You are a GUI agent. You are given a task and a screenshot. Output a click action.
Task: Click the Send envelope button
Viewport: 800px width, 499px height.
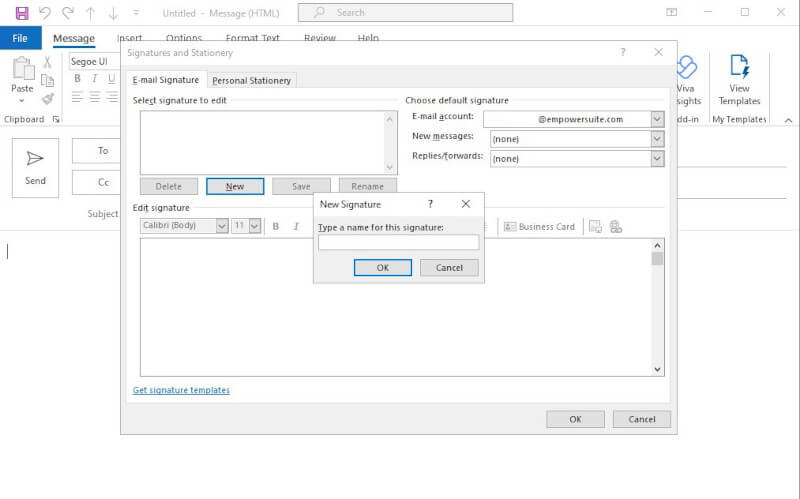(x=35, y=167)
